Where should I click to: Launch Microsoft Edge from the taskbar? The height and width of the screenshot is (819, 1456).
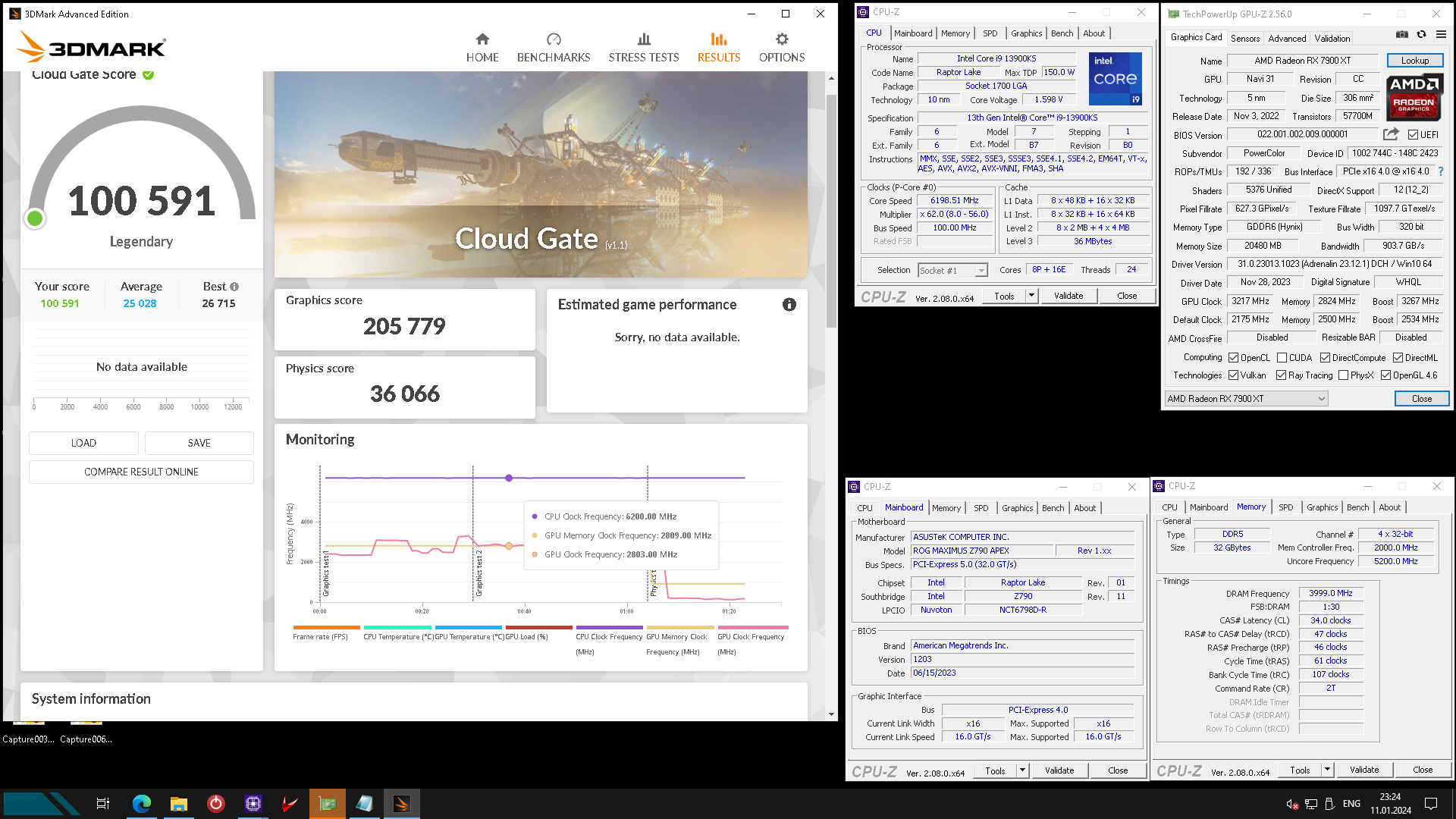(x=141, y=803)
